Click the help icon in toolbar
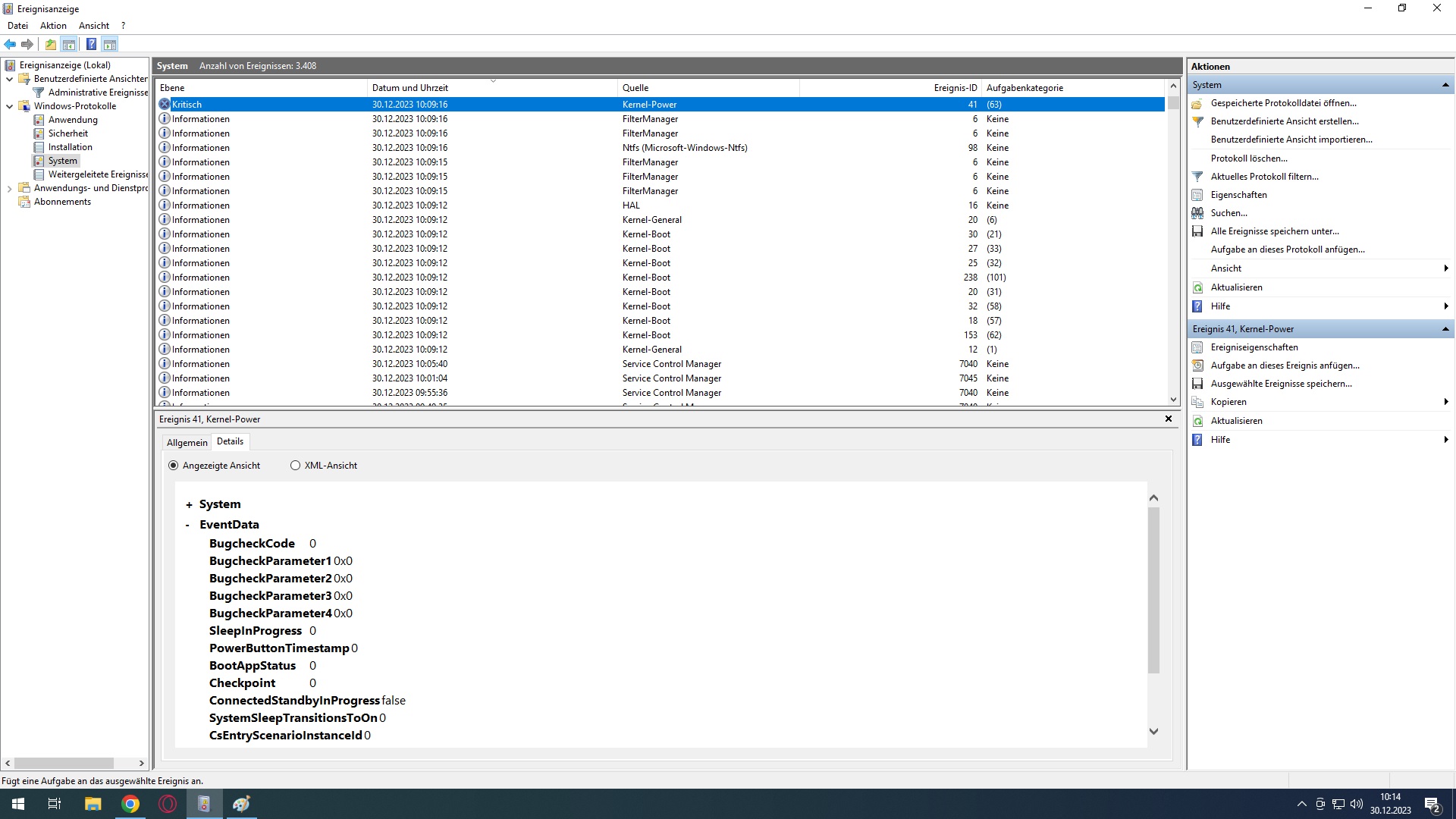Viewport: 1456px width, 819px height. click(x=91, y=44)
